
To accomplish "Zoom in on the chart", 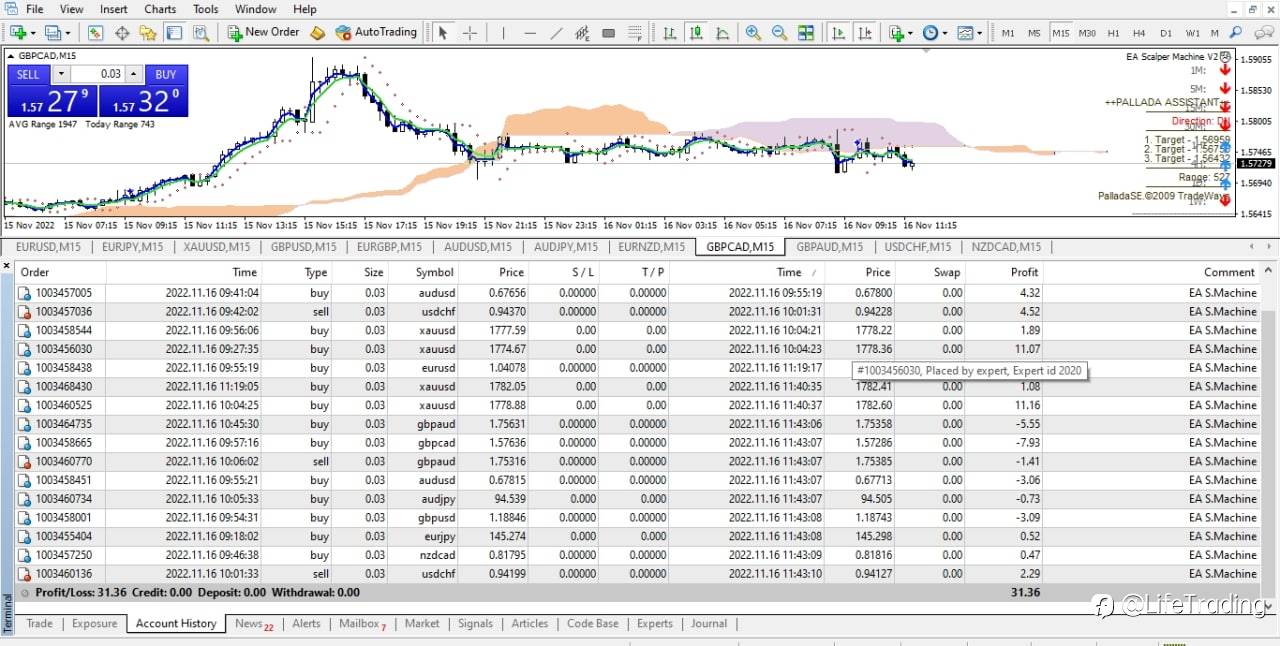I will pos(752,33).
